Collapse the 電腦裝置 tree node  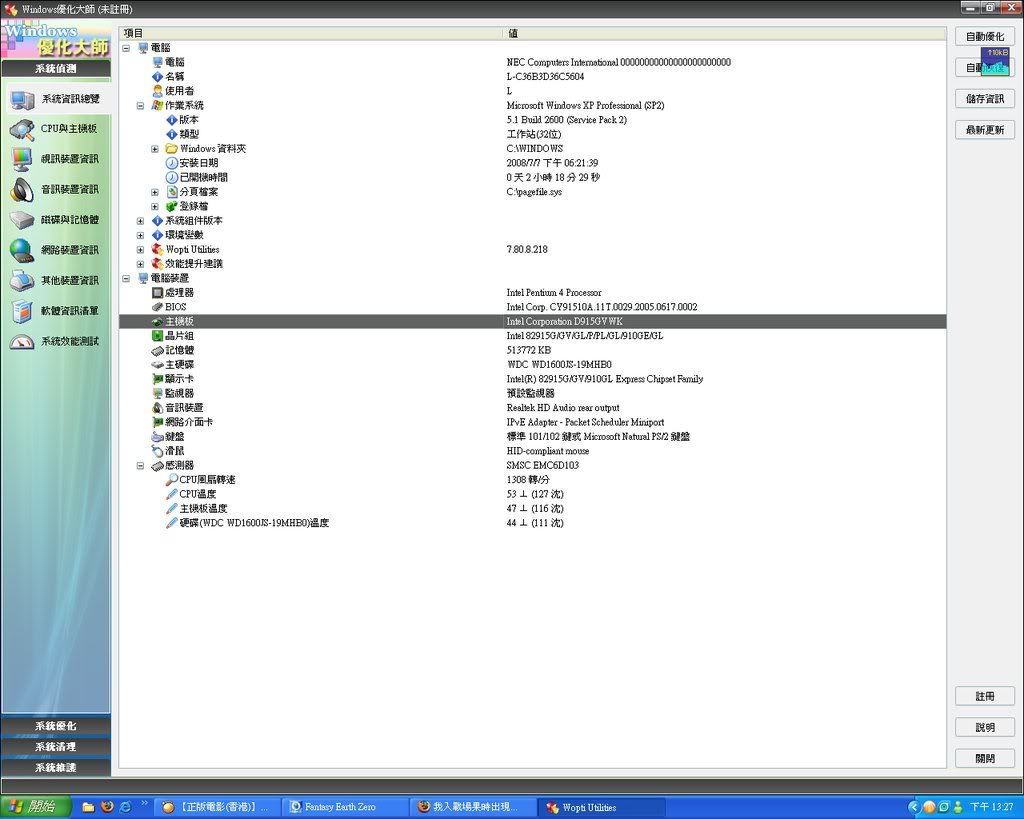[x=126, y=278]
